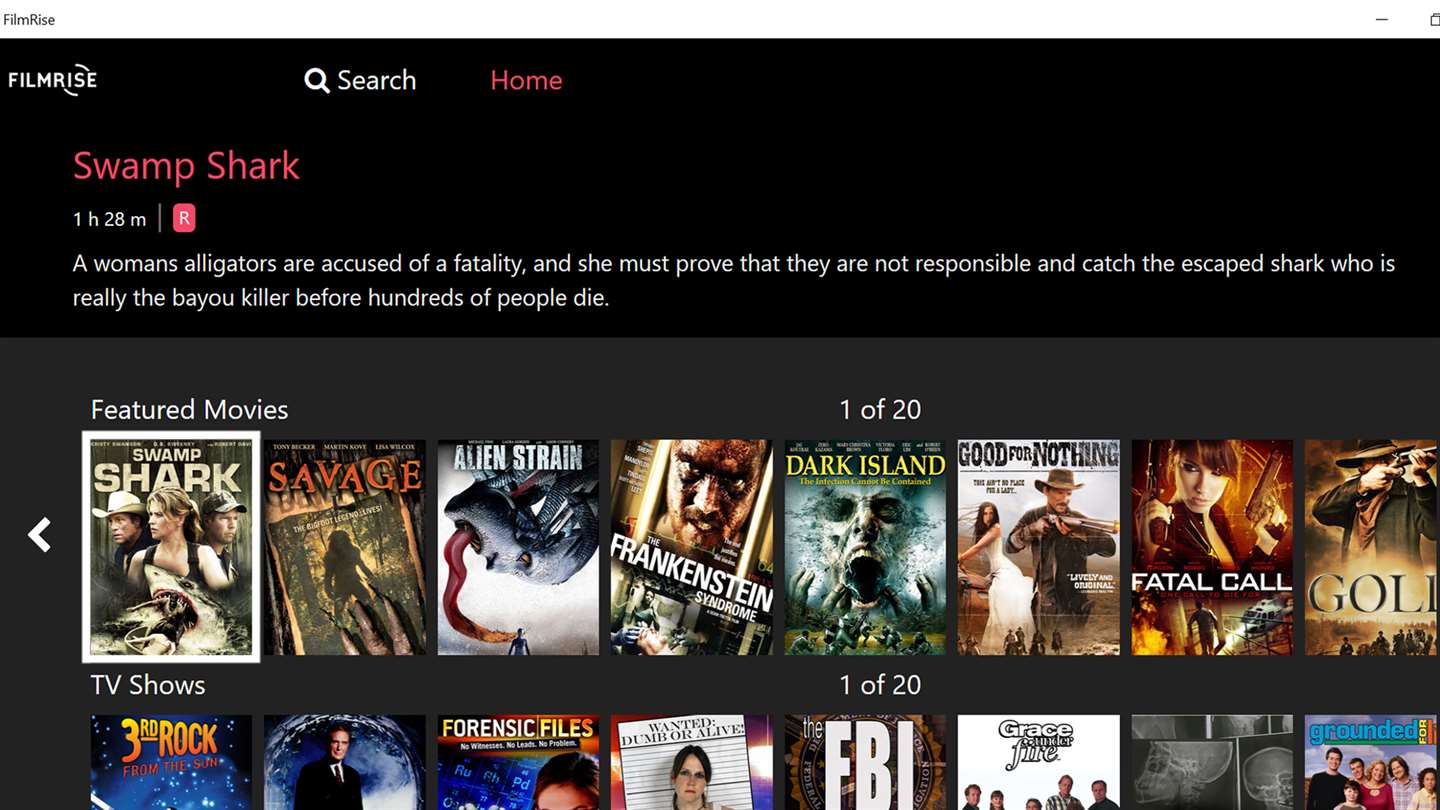This screenshot has width=1440, height=810.
Task: Open the Gold movie poster at row end
Action: [1372, 547]
